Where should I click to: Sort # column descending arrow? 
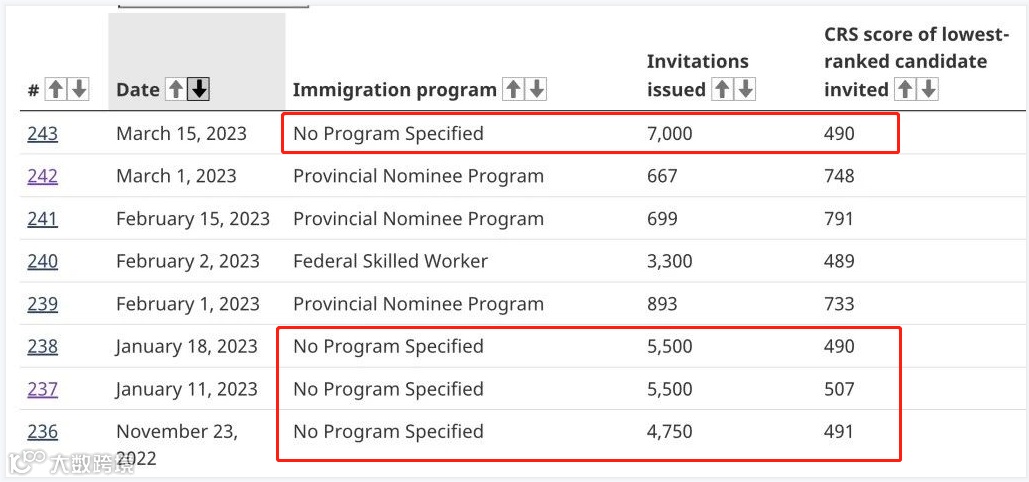(x=79, y=89)
